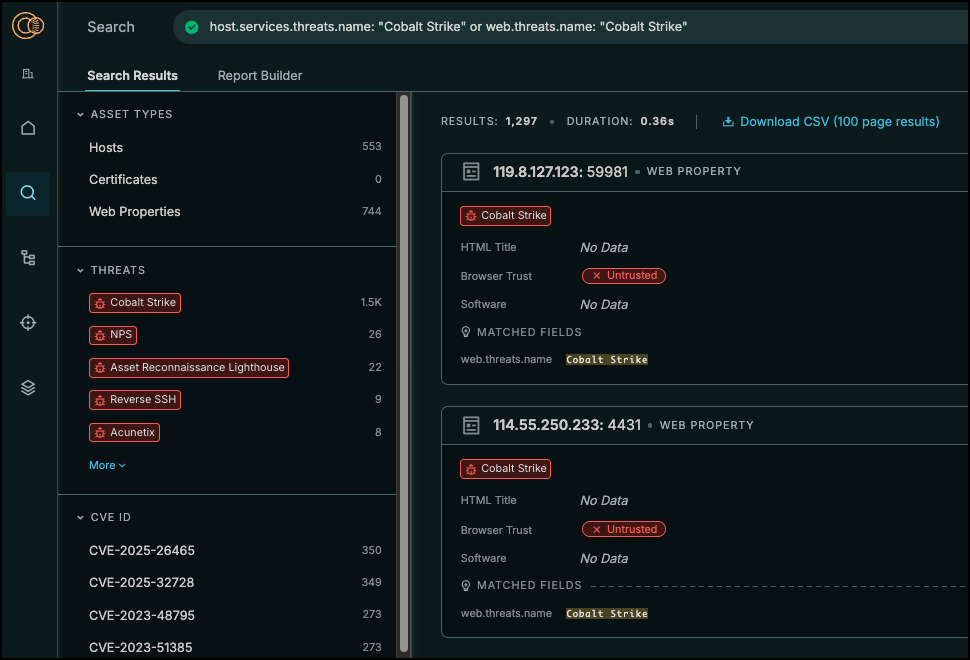Click the search query input field
Image resolution: width=970 pixels, height=660 pixels.
pyautogui.click(x=560, y=27)
